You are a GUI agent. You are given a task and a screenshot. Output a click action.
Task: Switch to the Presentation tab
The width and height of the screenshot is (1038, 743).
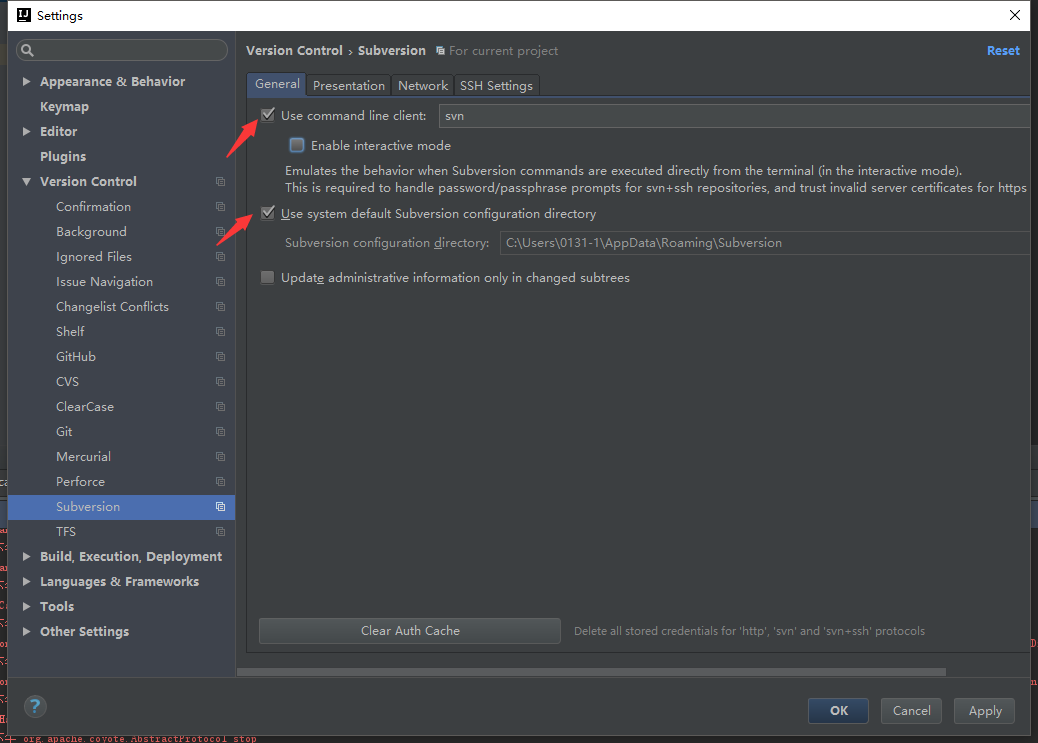349,85
